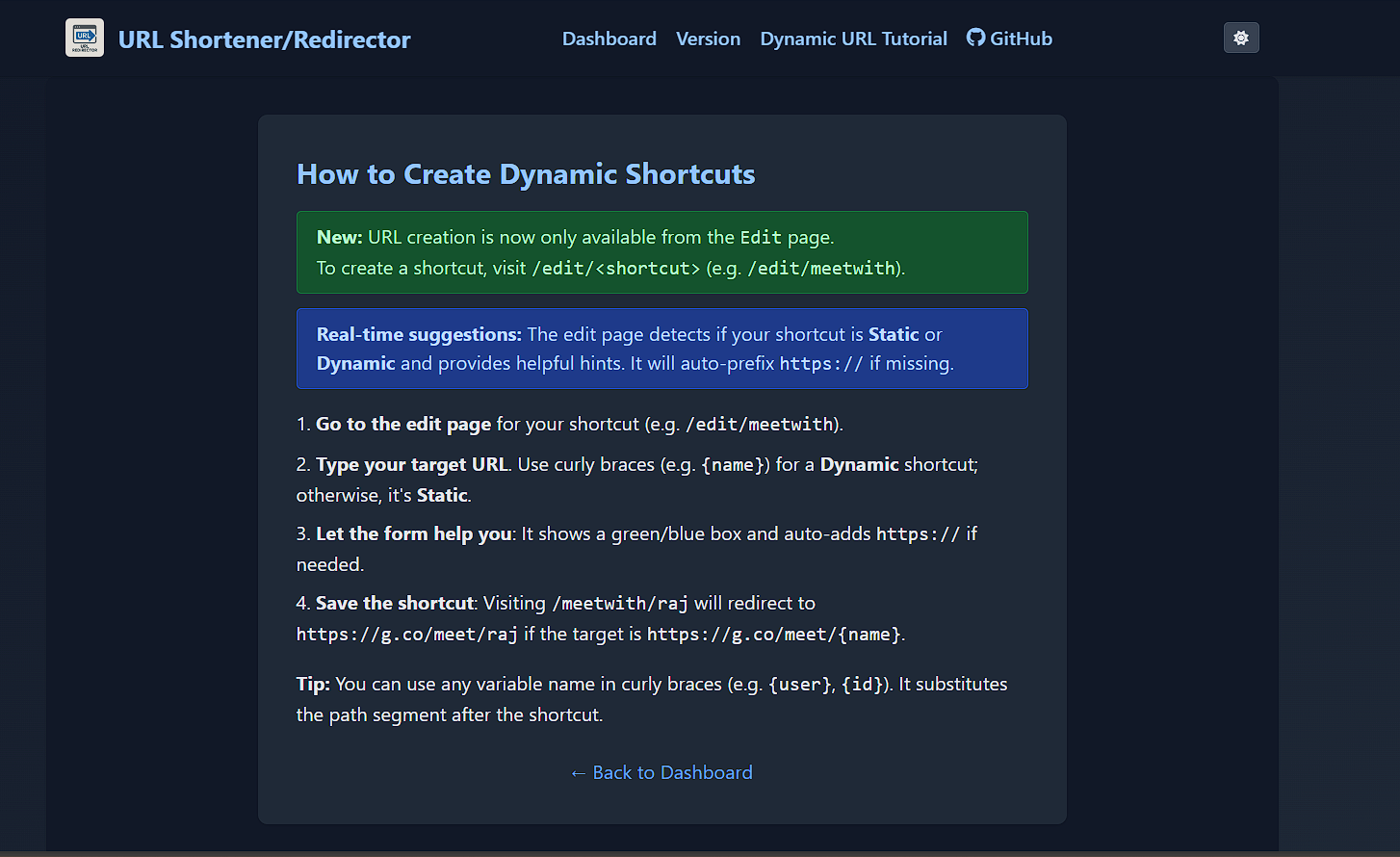The image size is (1400, 857).
Task: Click the Real-time suggestions label
Action: (x=419, y=334)
